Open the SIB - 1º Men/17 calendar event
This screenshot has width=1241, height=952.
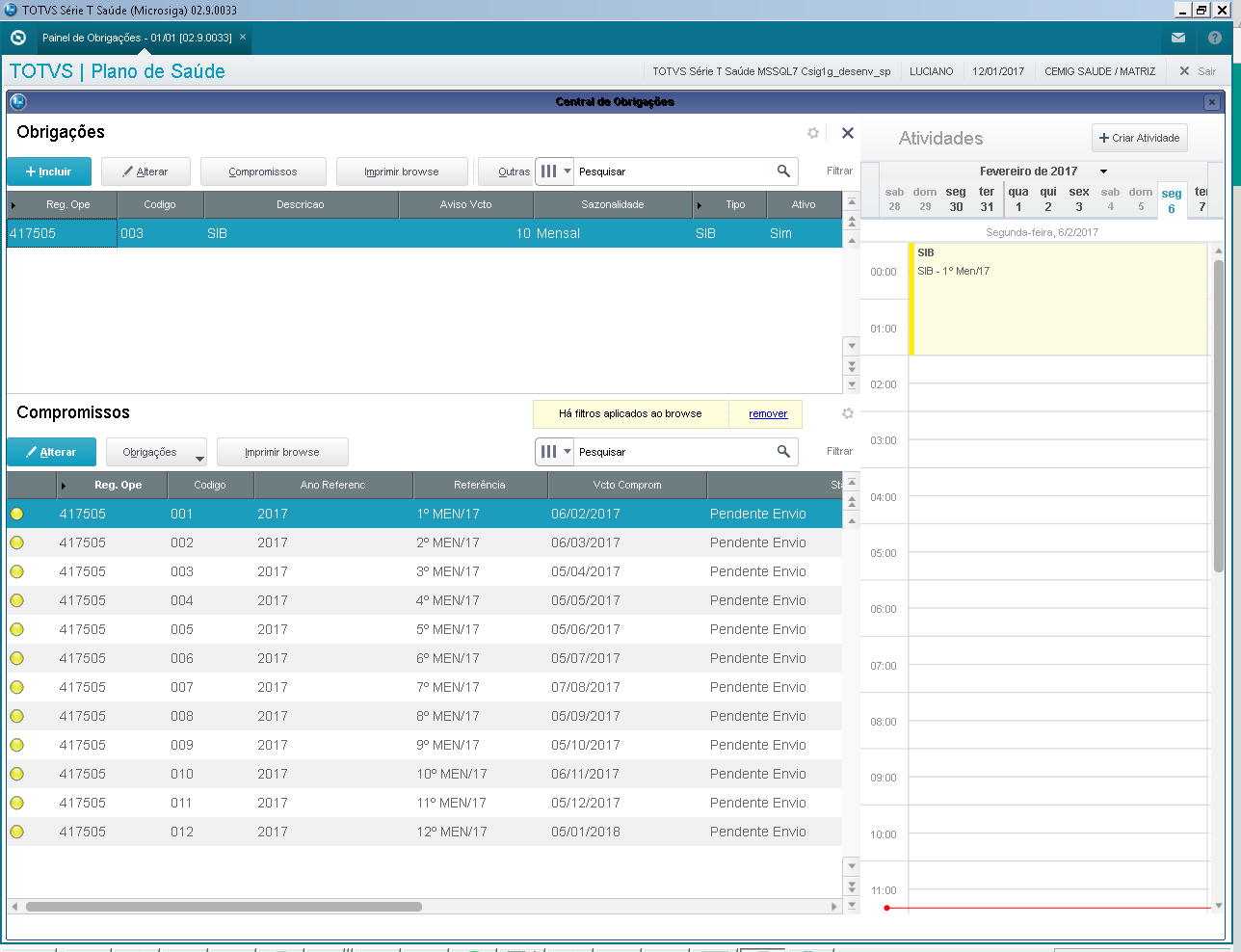pos(1058,299)
